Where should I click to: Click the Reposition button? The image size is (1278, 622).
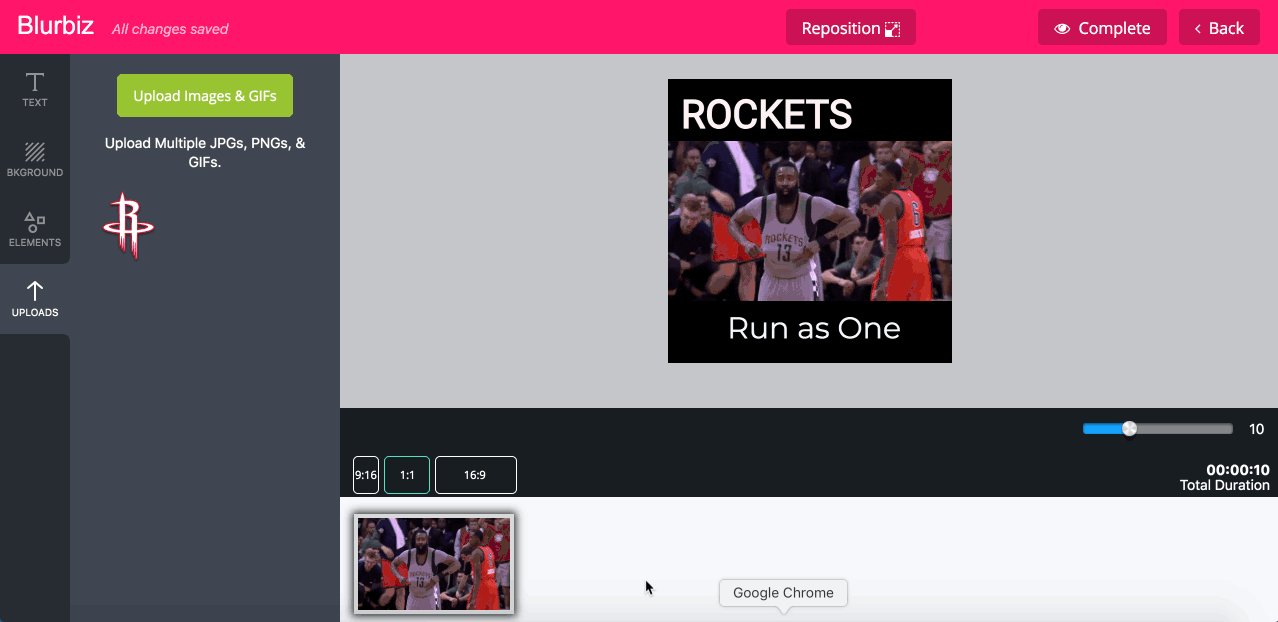[x=851, y=28]
